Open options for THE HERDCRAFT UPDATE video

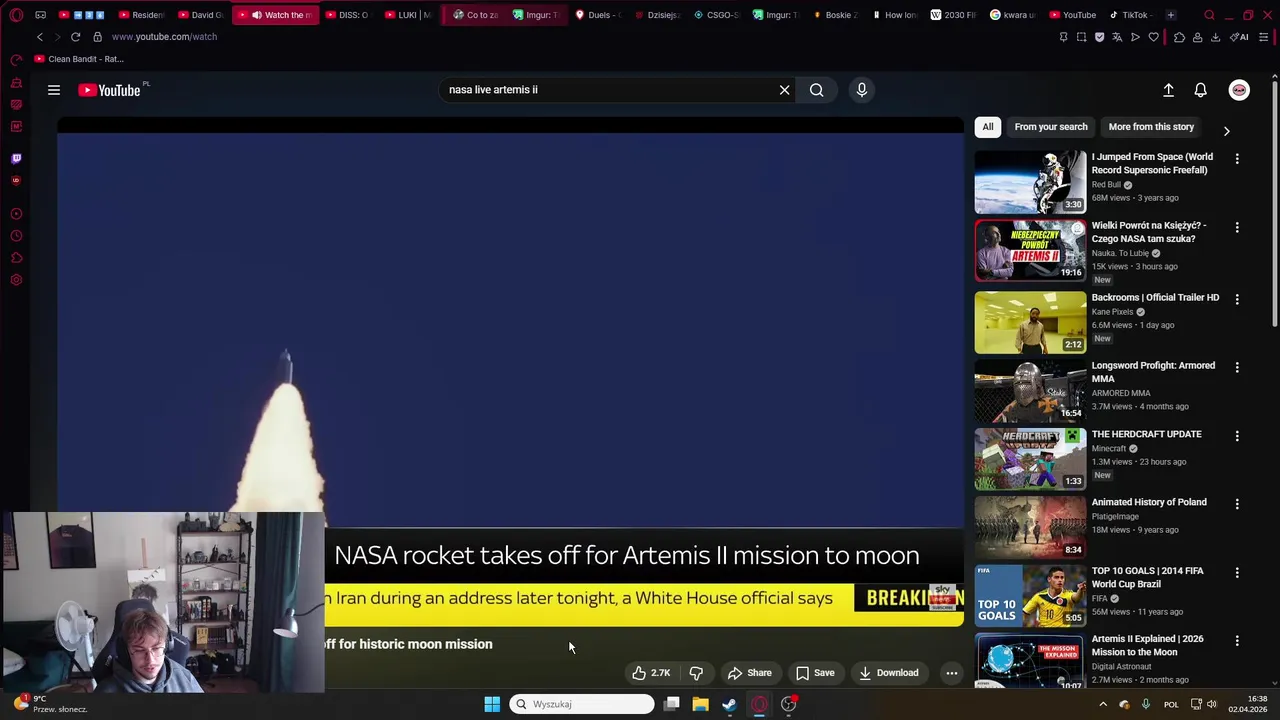tap(1237, 436)
